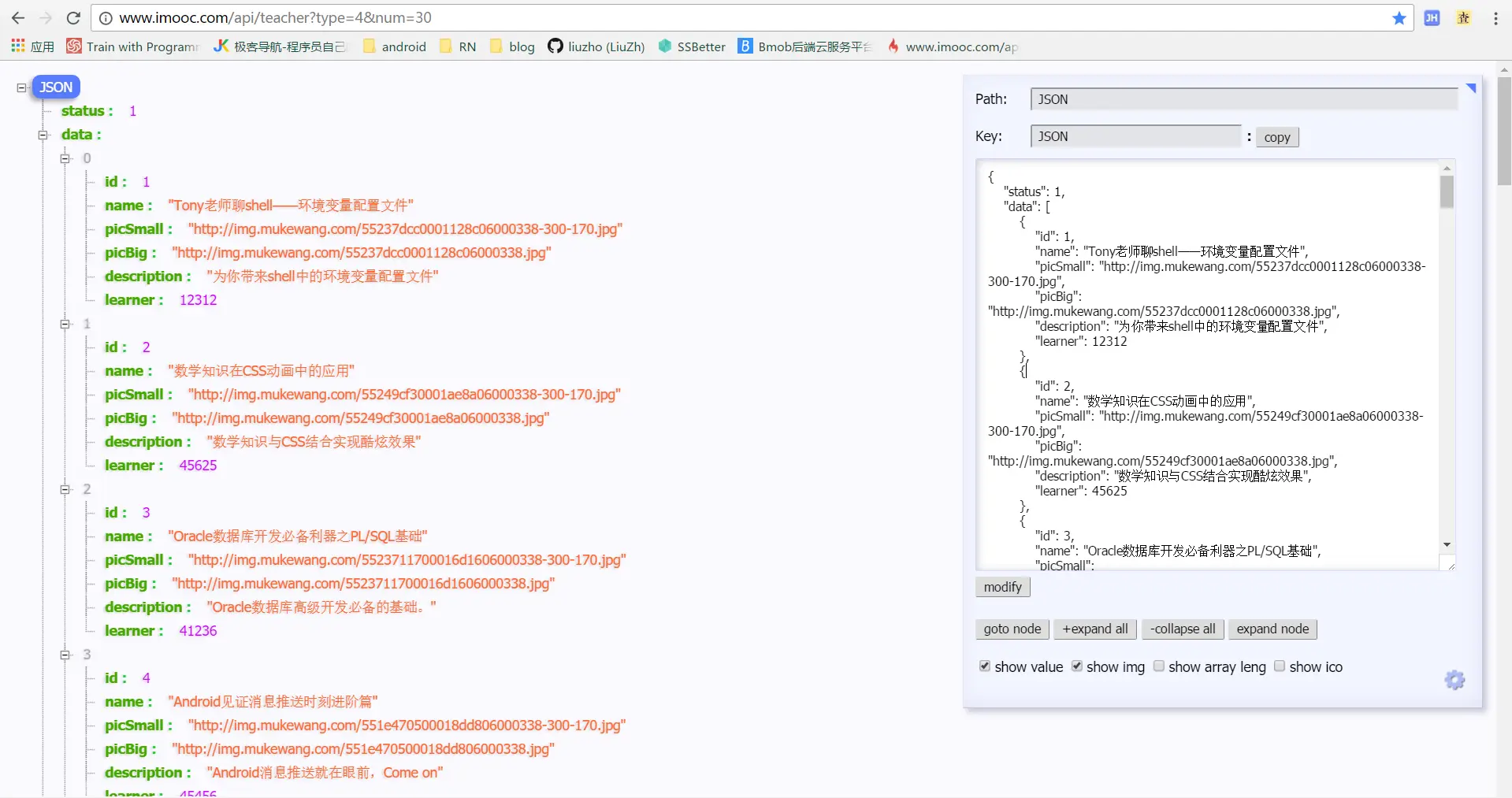Click the JSON source text area
The width and height of the screenshot is (1512, 798).
coord(1208,365)
